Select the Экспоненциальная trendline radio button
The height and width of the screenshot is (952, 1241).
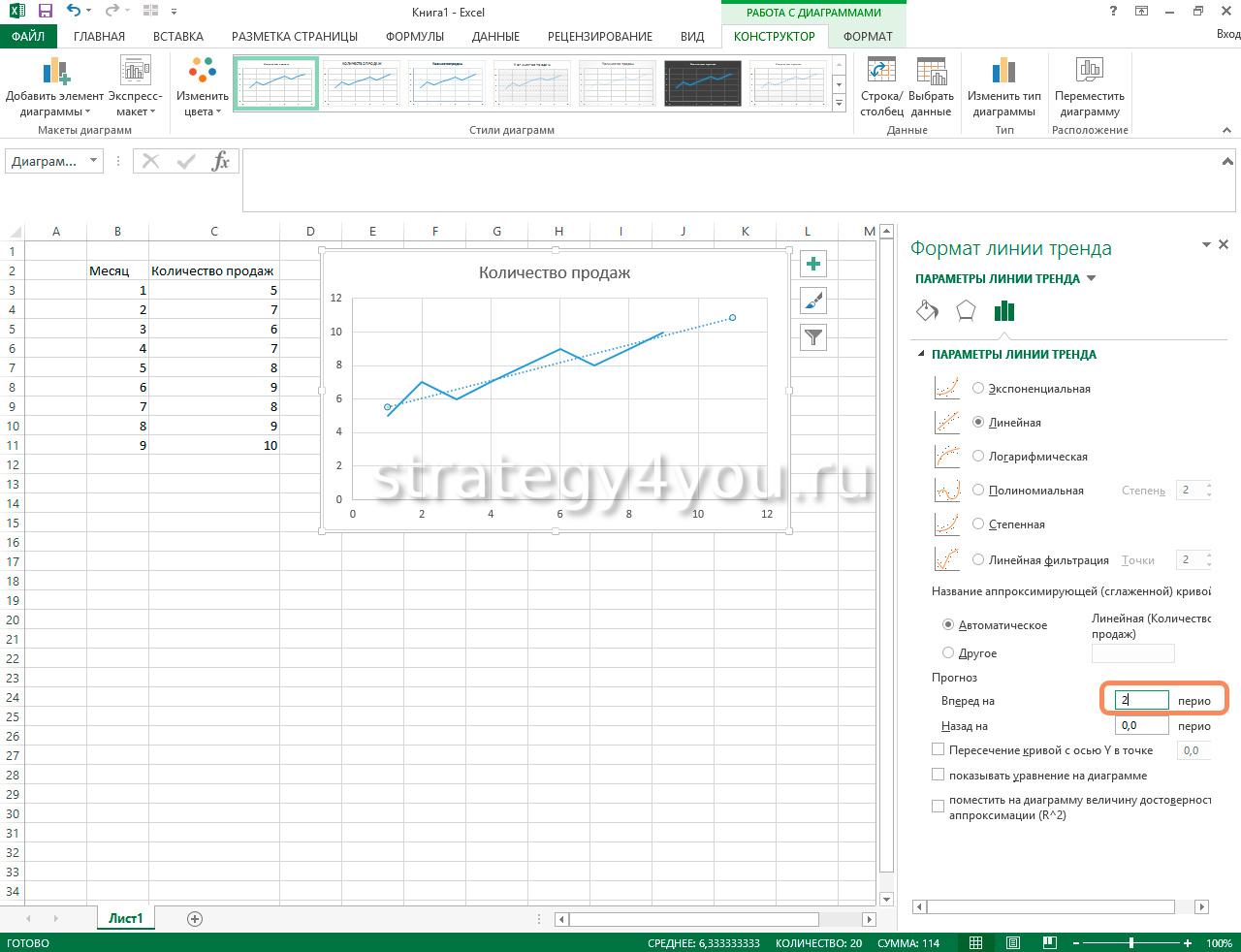[x=978, y=389]
